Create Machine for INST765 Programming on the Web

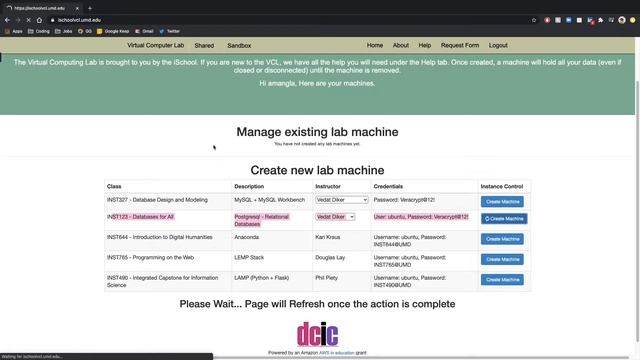pyautogui.click(x=502, y=260)
